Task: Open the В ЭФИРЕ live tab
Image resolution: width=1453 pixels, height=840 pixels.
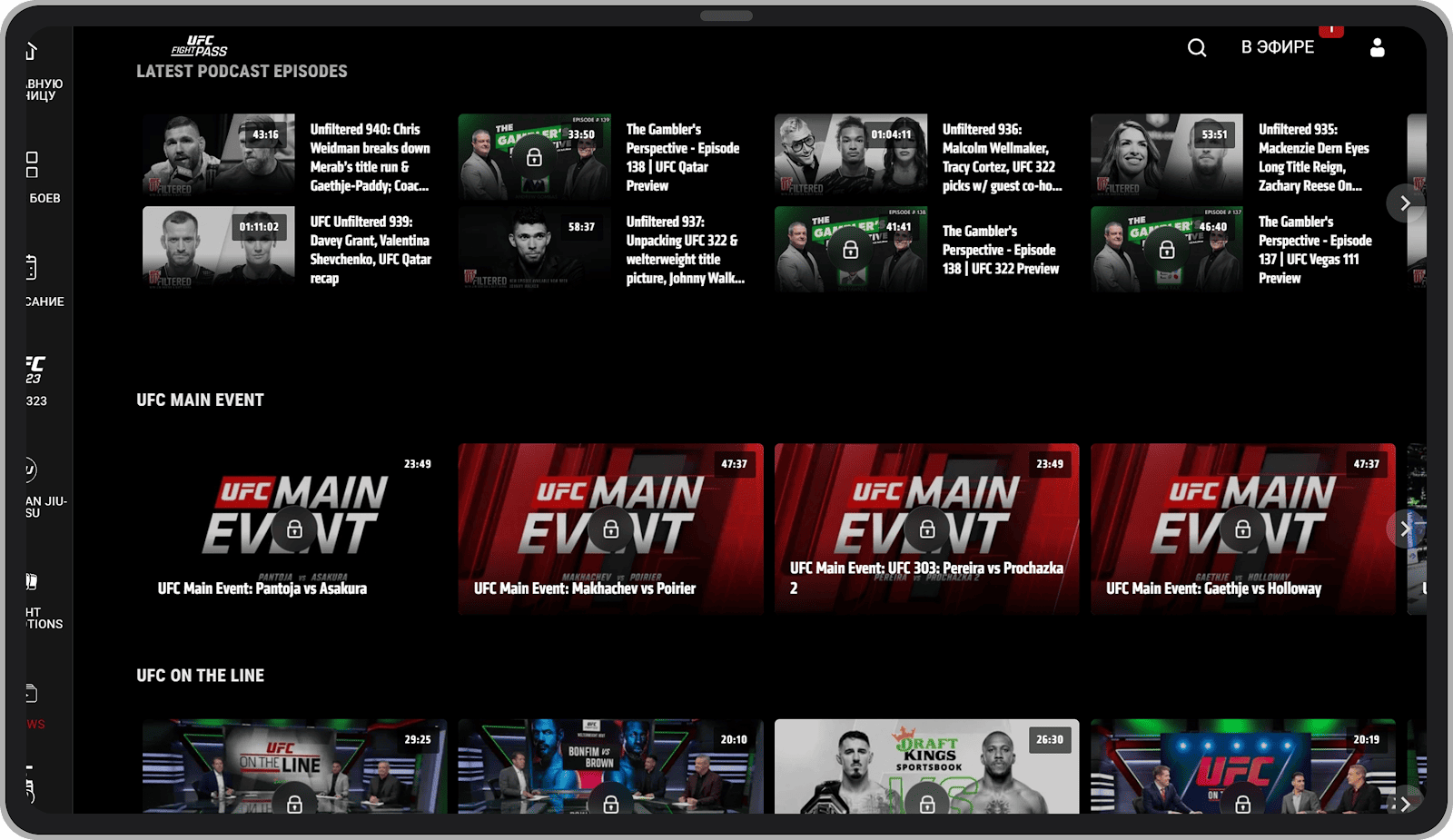Action: (1277, 48)
